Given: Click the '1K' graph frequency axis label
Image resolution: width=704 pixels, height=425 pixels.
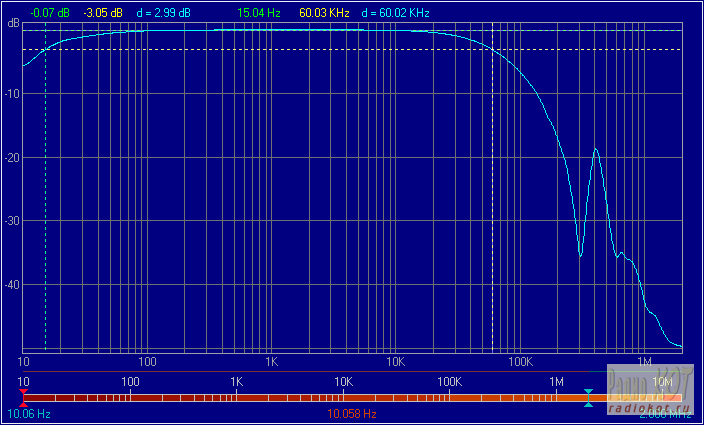Looking at the screenshot, I should click(x=271, y=362).
